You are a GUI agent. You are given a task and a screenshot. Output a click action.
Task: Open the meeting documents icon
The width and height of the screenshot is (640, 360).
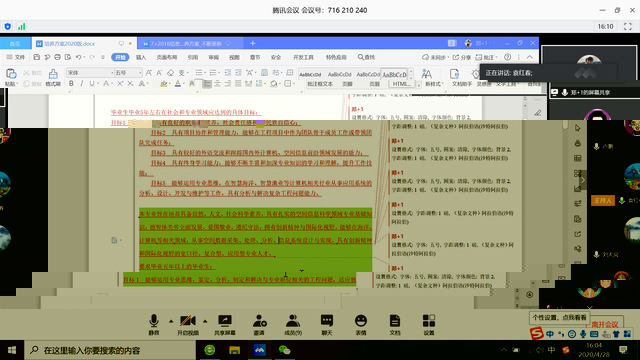pyautogui.click(x=395, y=324)
